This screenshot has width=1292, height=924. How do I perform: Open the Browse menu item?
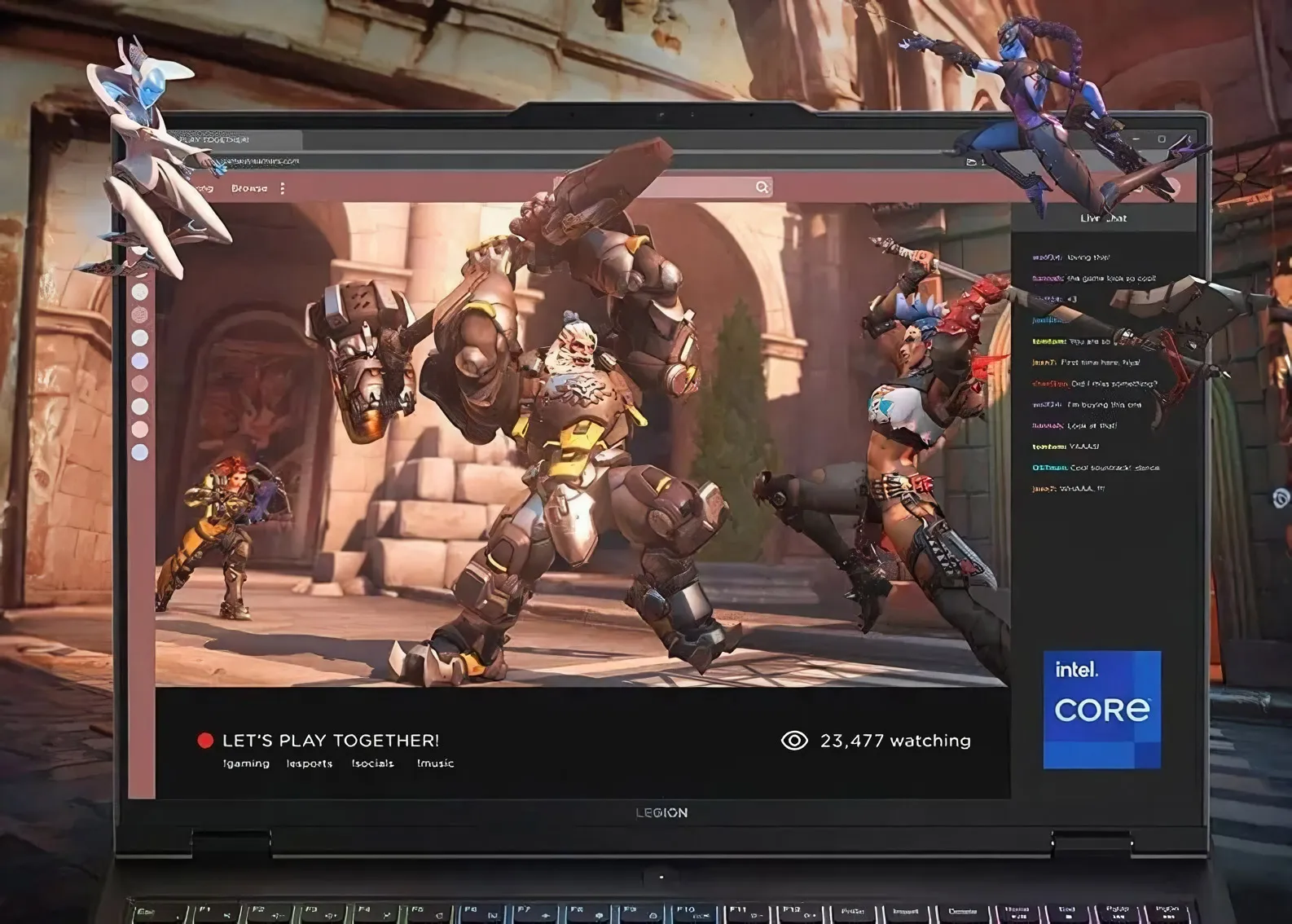249,188
